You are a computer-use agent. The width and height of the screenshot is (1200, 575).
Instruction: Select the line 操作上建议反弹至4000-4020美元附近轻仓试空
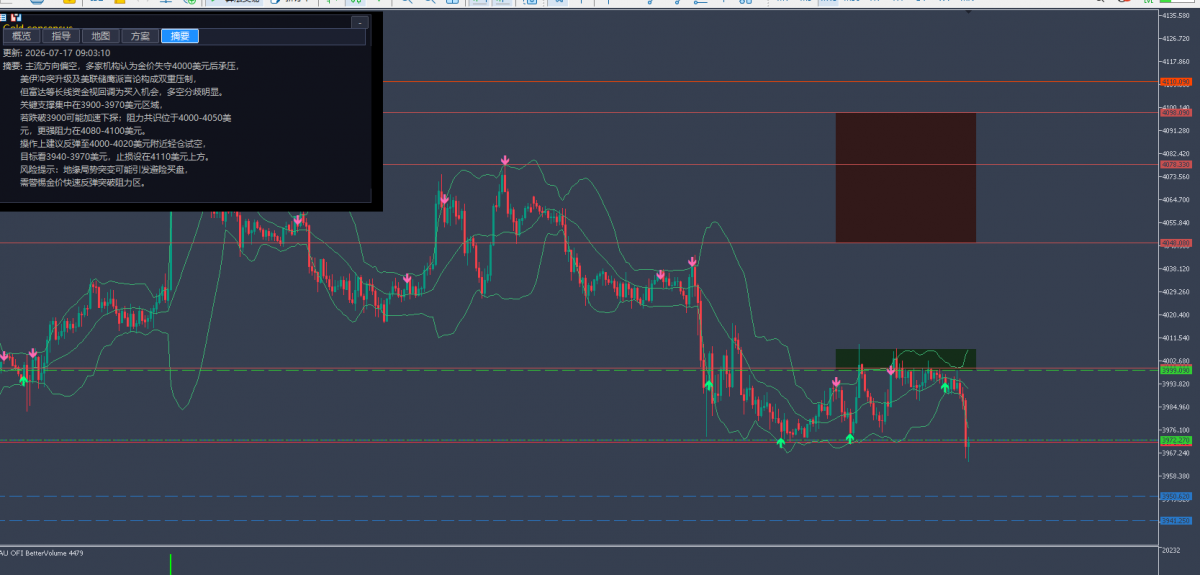pos(115,144)
